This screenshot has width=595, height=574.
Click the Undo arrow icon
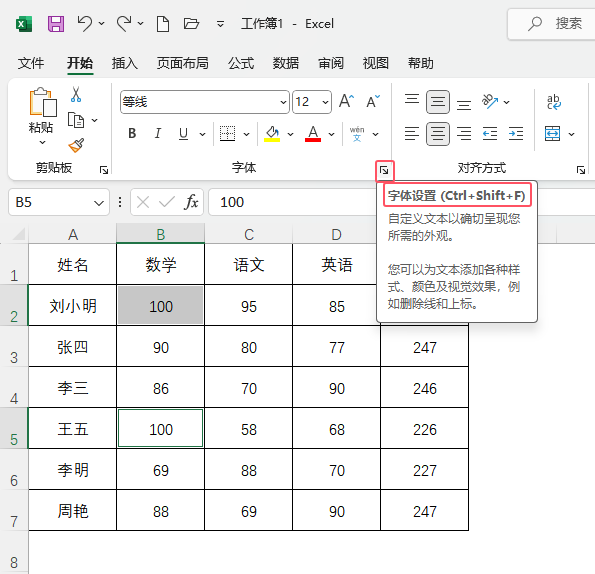coord(84,24)
